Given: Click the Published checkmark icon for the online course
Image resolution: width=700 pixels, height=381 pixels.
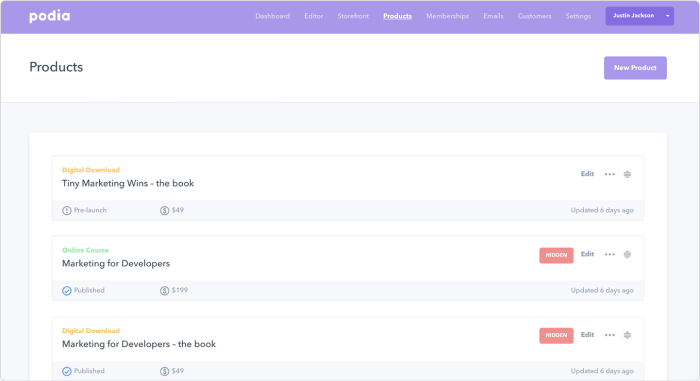Looking at the screenshot, I should point(67,291).
